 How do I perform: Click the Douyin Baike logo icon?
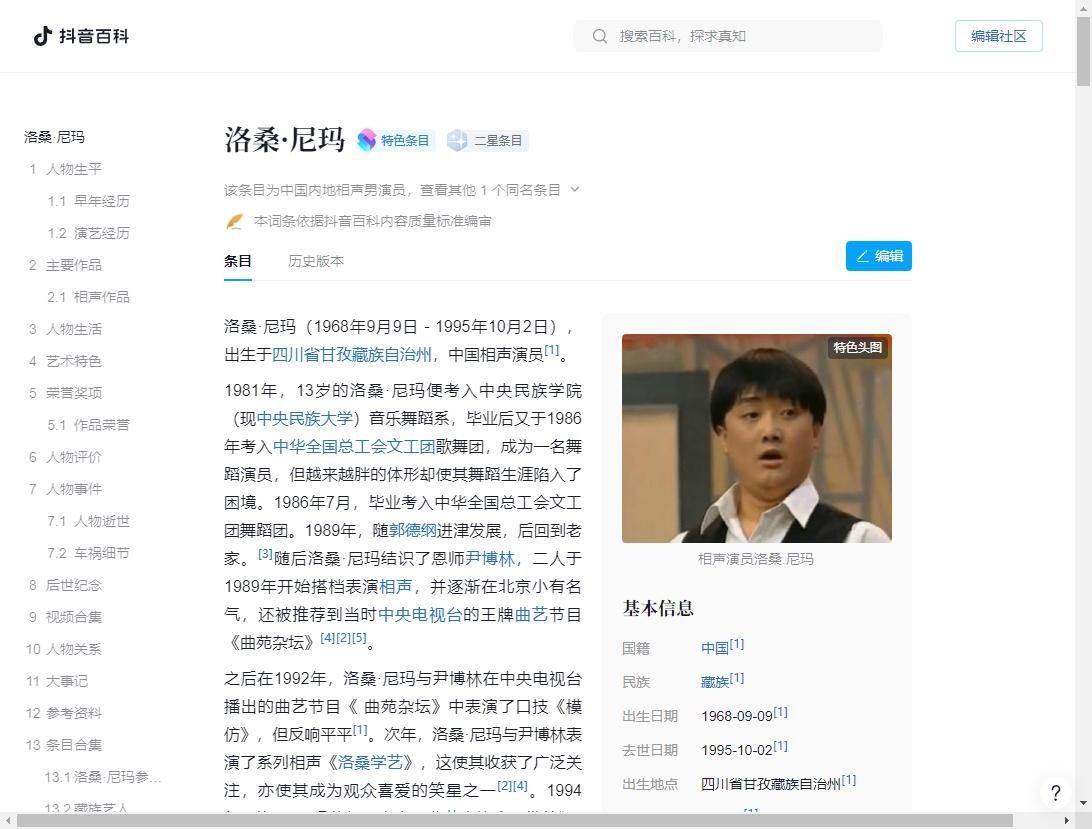(43, 36)
